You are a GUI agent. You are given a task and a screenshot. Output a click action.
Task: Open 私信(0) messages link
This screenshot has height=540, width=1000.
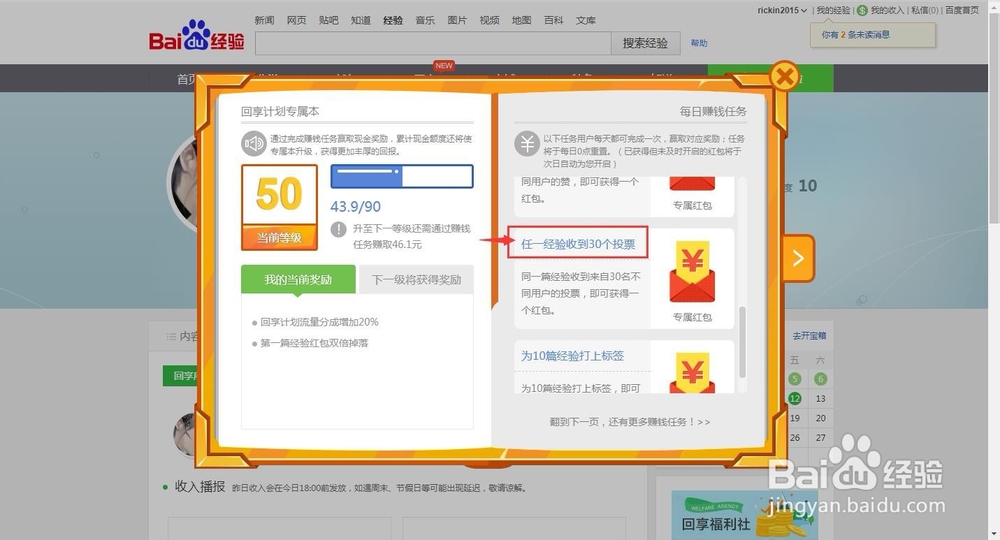tap(924, 10)
